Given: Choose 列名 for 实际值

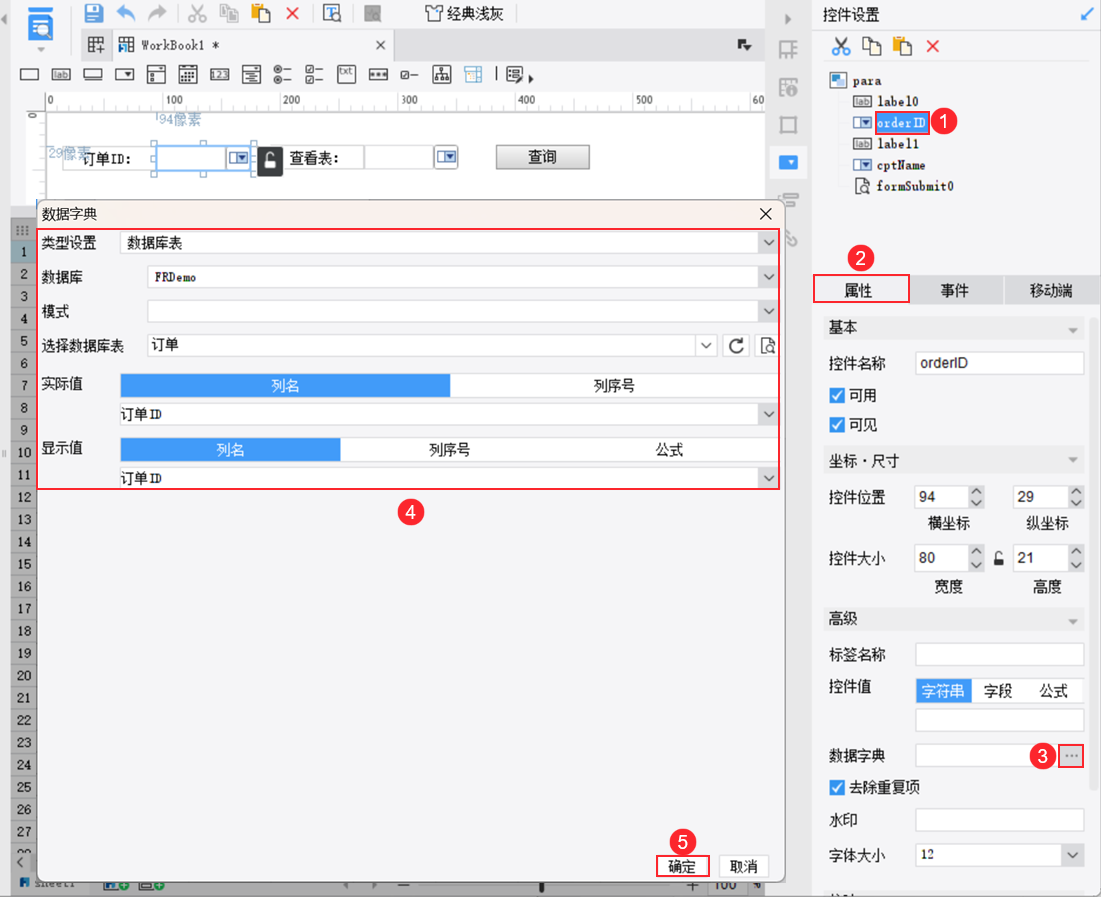Looking at the screenshot, I should (x=285, y=386).
